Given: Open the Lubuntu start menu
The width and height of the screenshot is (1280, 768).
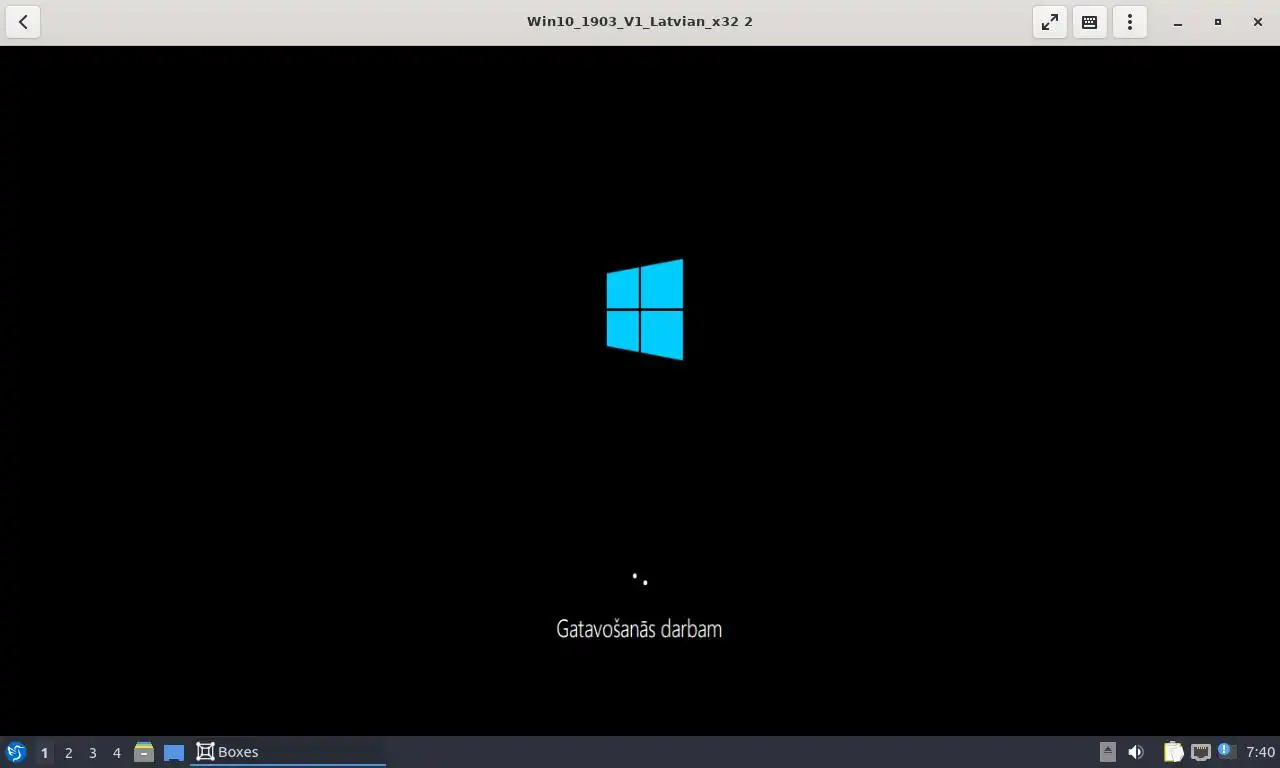Looking at the screenshot, I should click(x=16, y=752).
